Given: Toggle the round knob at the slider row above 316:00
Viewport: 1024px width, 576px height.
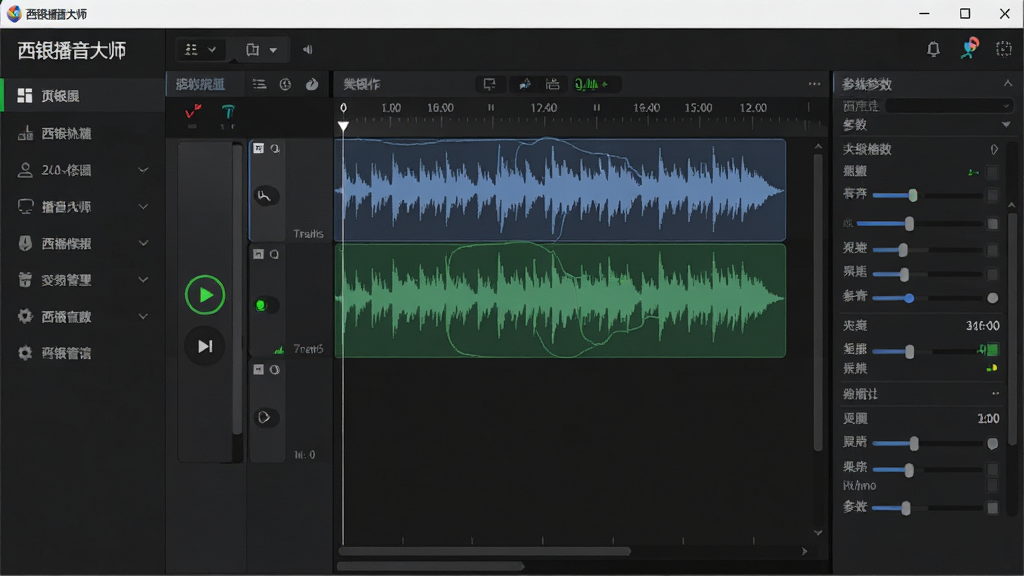Looking at the screenshot, I should [993, 298].
